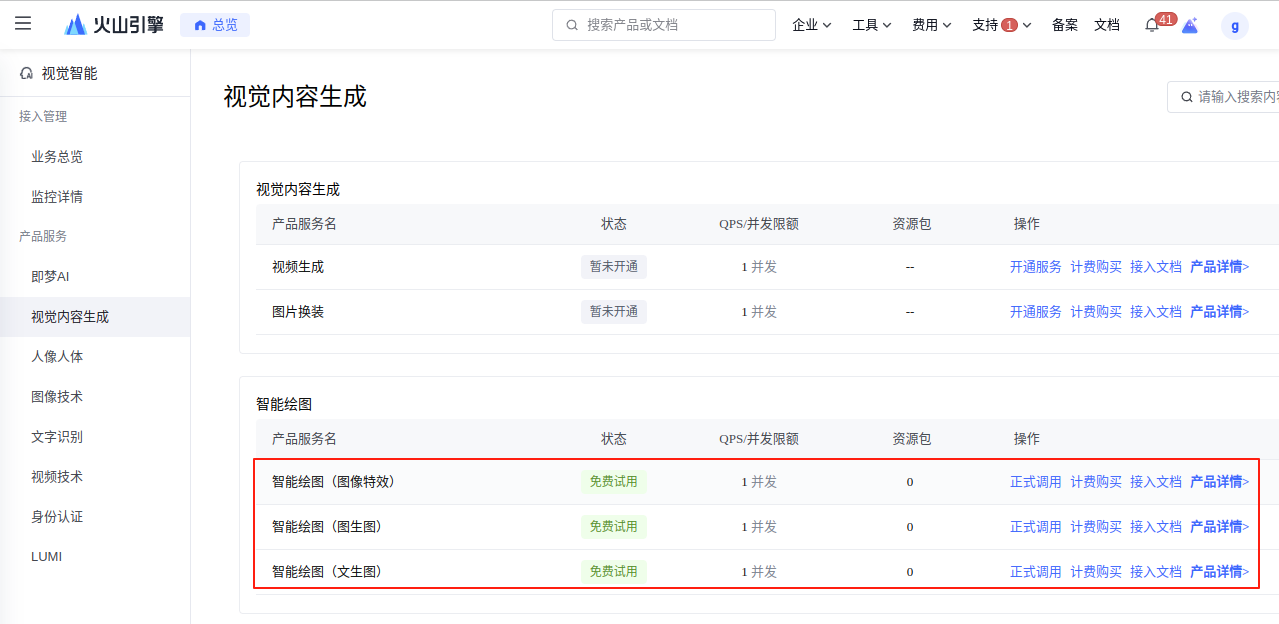
Task: Open 产品详情 for 图片换装
Action: point(1220,312)
